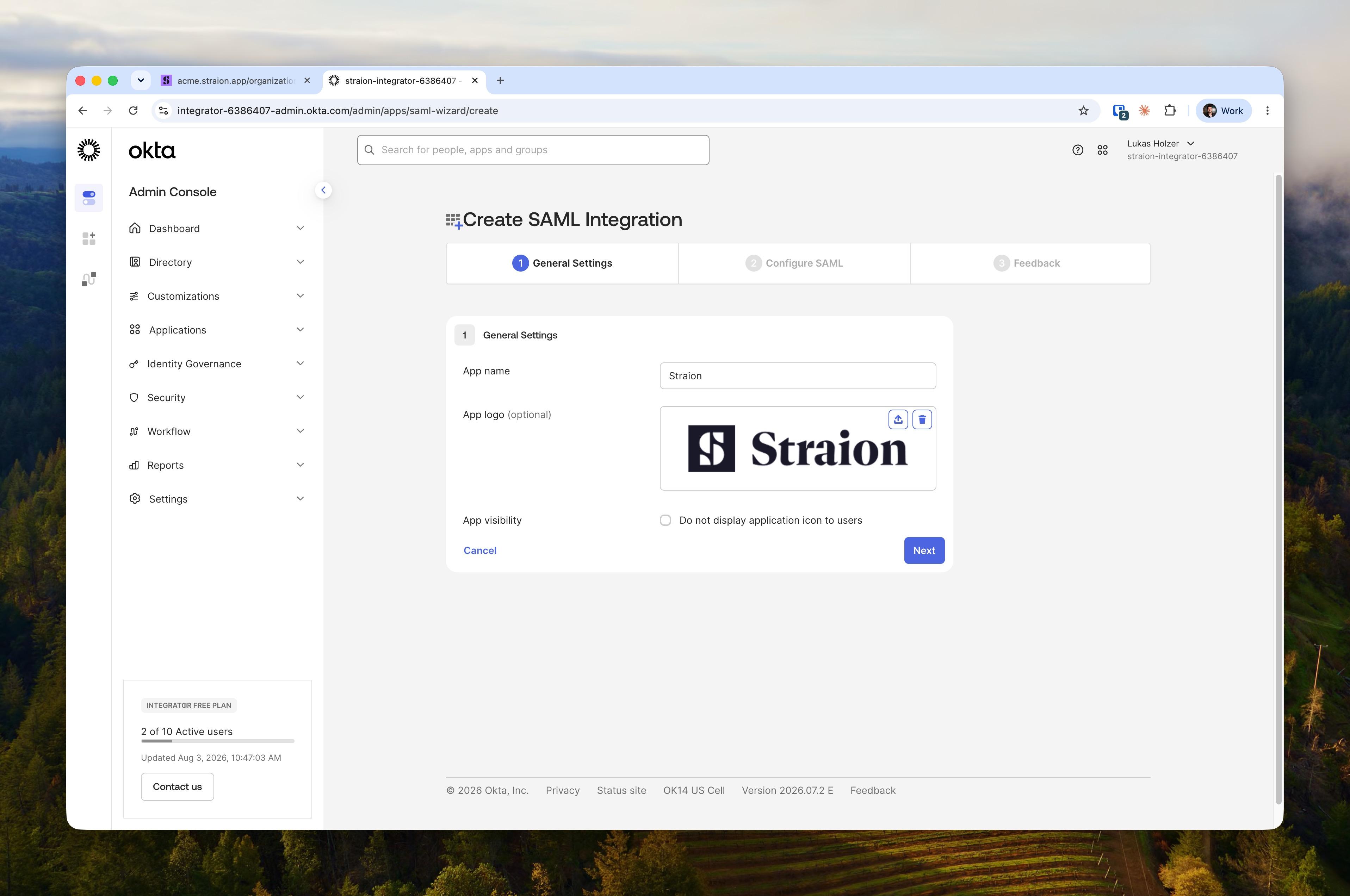Expand the Directory menu chevron

coord(300,262)
